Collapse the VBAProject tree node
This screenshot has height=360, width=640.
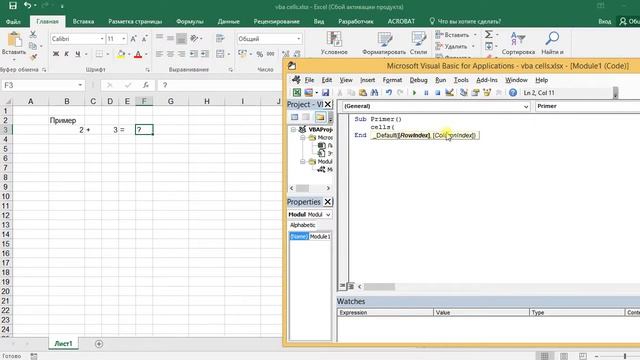pyautogui.click(x=293, y=129)
